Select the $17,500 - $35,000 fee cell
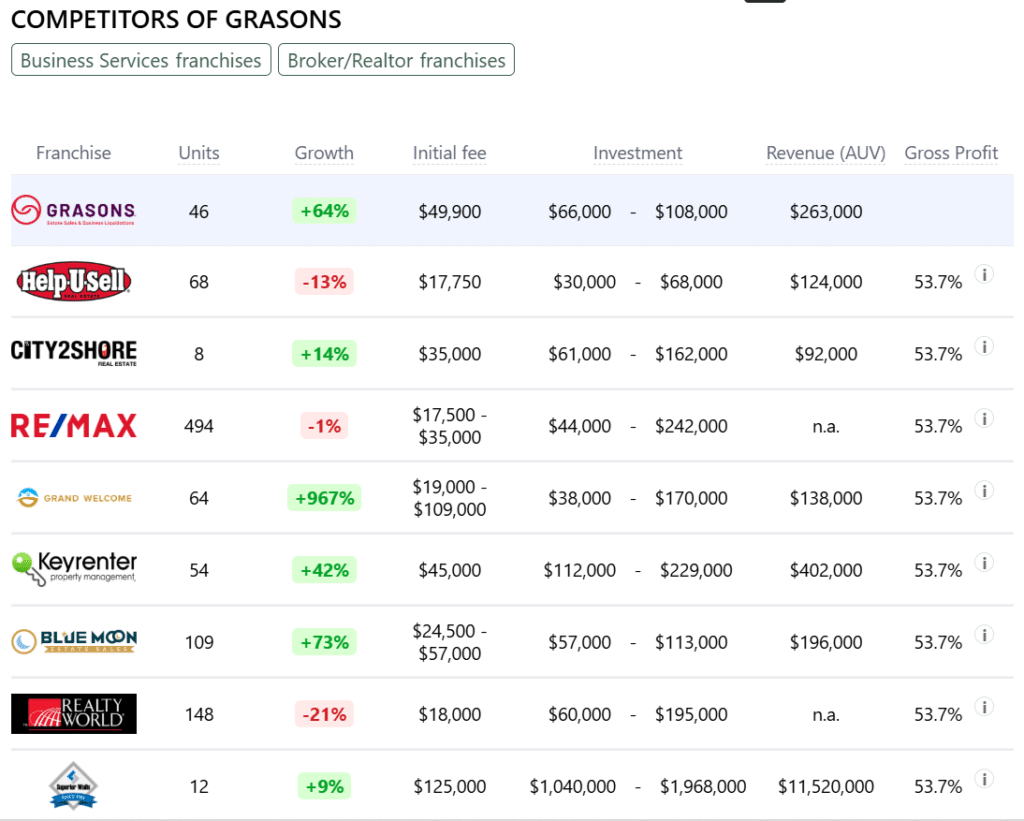Screen dimensions: 1024x821 [x=449, y=426]
